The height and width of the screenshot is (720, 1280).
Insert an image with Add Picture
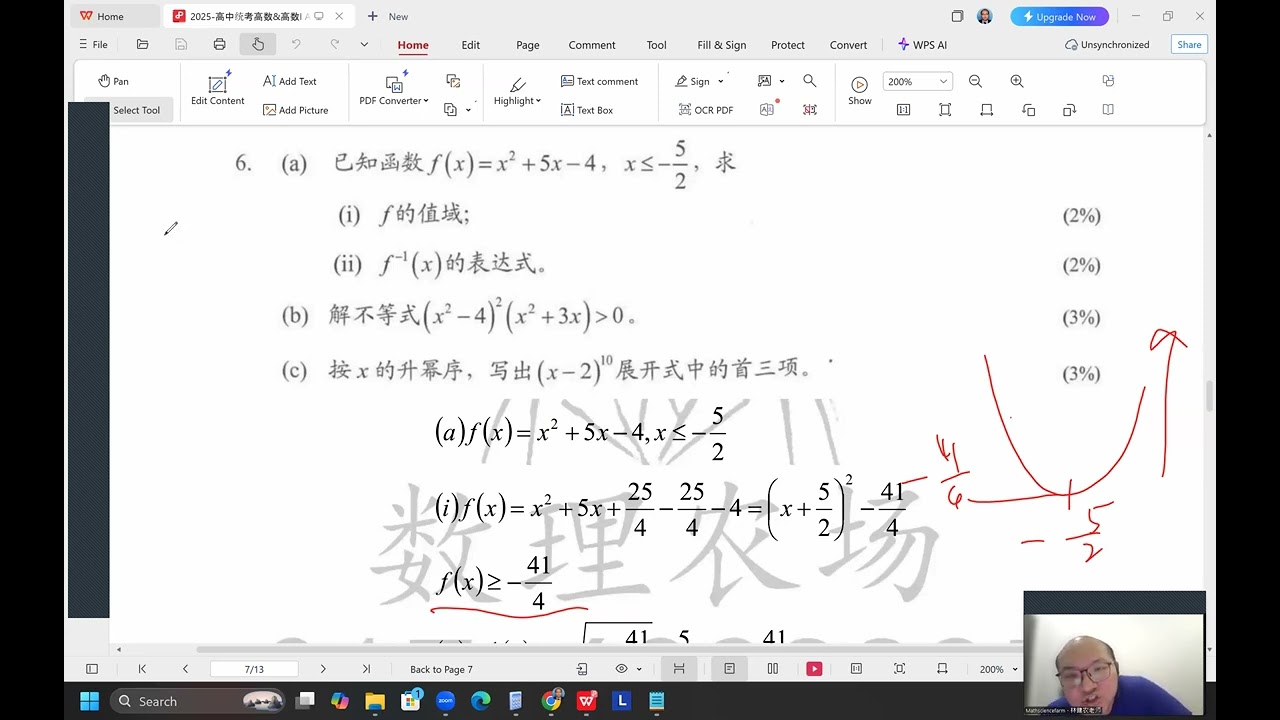click(295, 110)
